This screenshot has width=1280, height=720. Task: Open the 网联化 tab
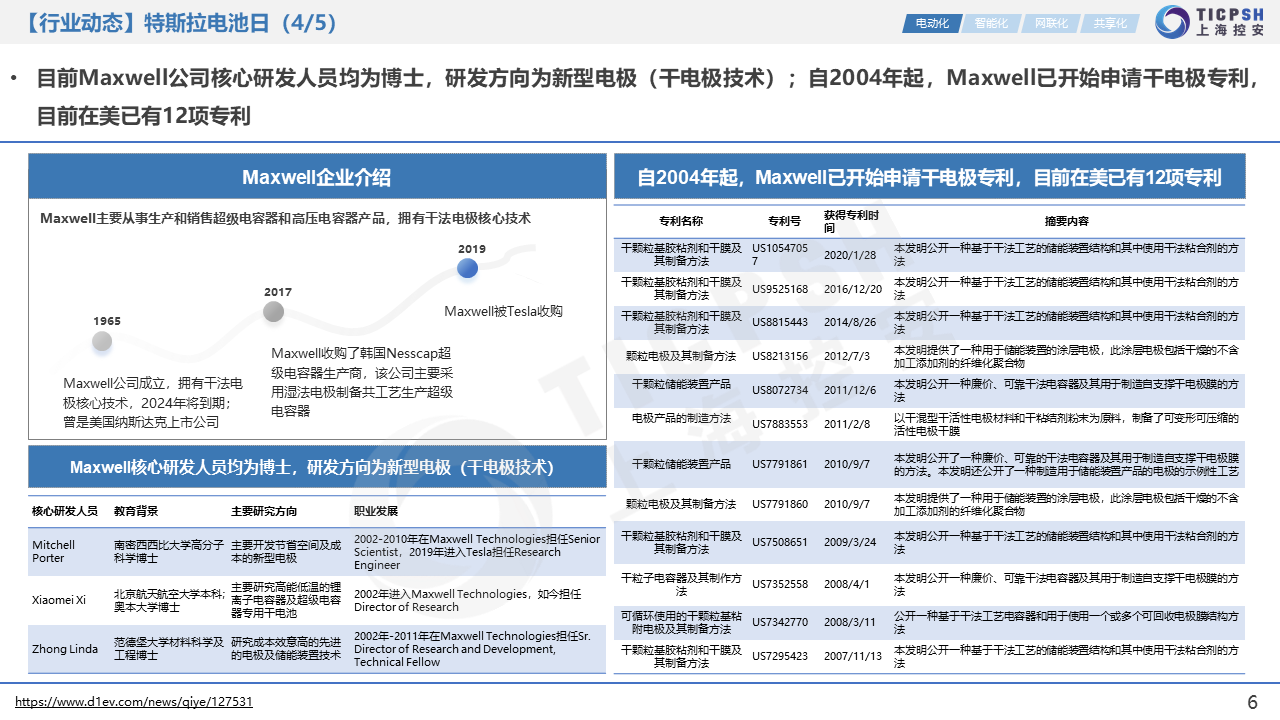(x=1050, y=23)
